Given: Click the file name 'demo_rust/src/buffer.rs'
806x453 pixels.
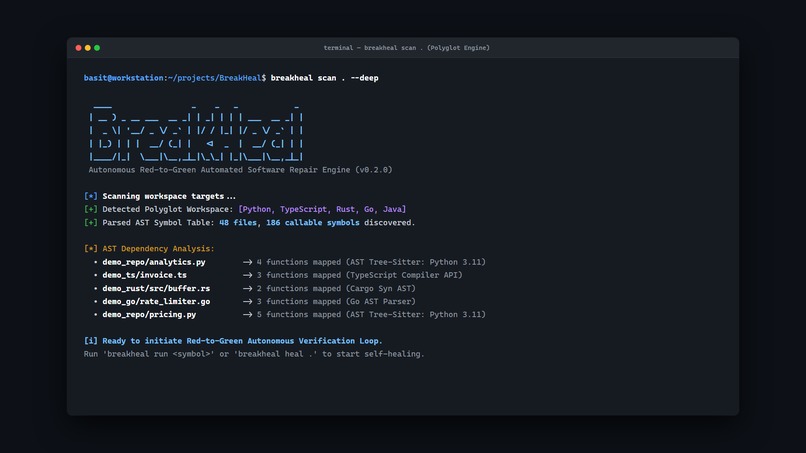Looking at the screenshot, I should pyautogui.click(x=156, y=288).
